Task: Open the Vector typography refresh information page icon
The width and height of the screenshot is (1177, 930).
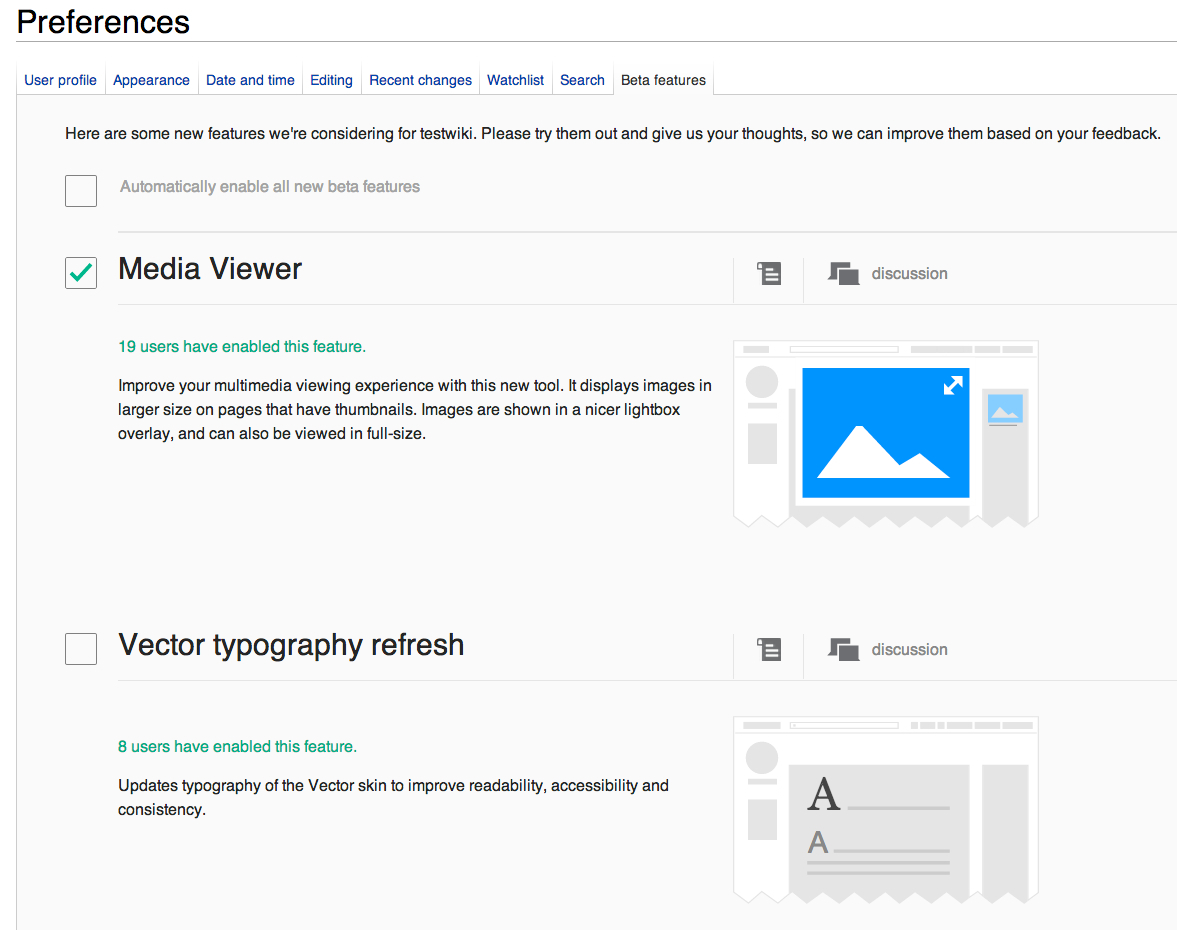Action: (768, 649)
